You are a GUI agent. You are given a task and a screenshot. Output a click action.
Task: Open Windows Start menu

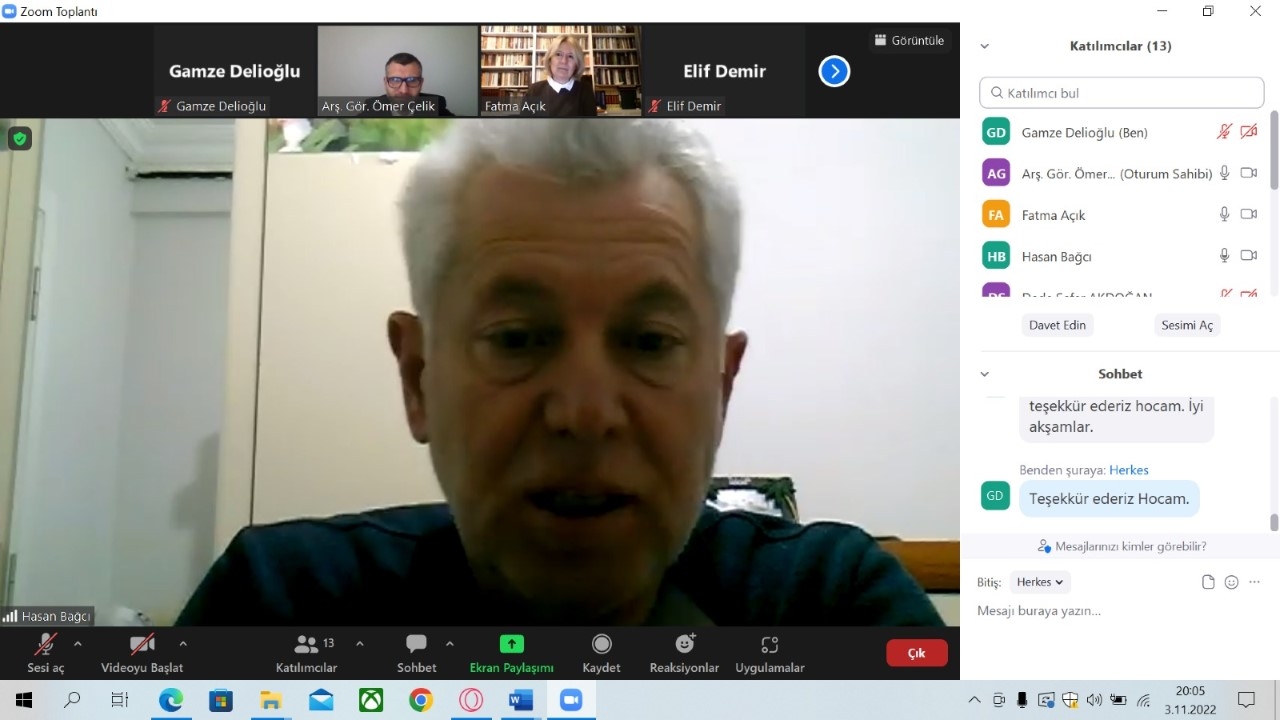coord(24,700)
